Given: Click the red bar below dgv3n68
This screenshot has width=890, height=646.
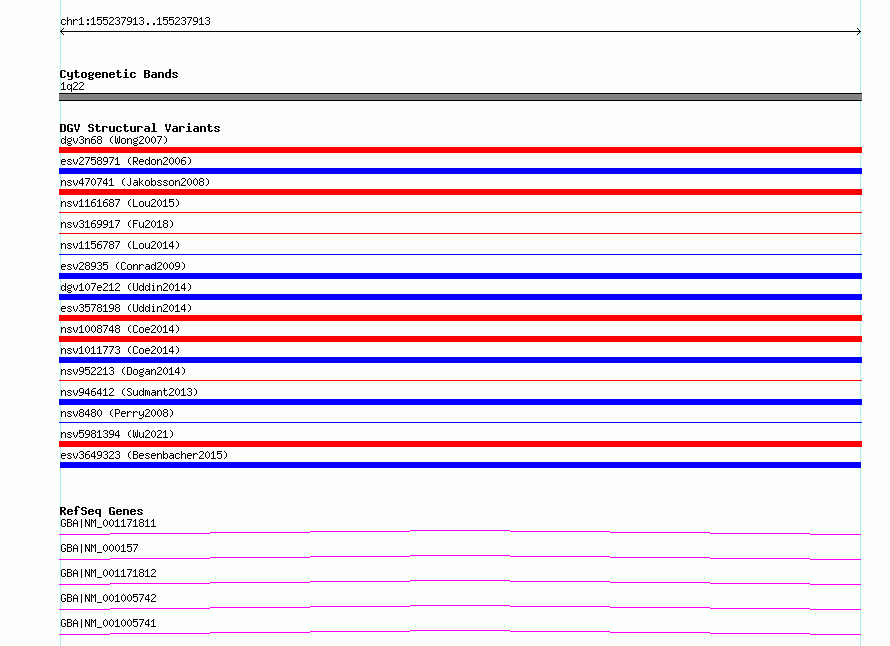Looking at the screenshot, I should point(460,150).
